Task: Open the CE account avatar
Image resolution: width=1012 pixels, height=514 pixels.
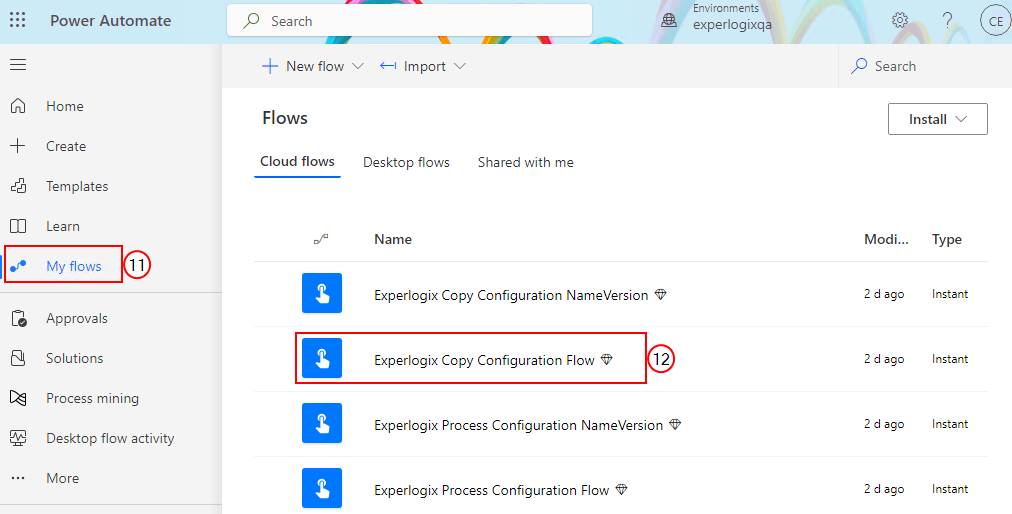Action: [x=995, y=21]
